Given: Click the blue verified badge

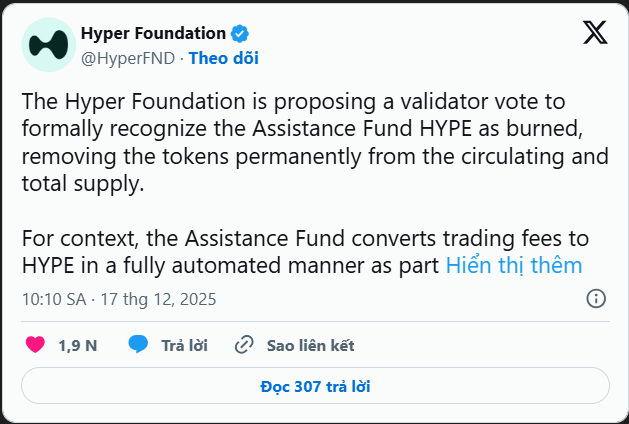Looking at the screenshot, I should point(240,33).
